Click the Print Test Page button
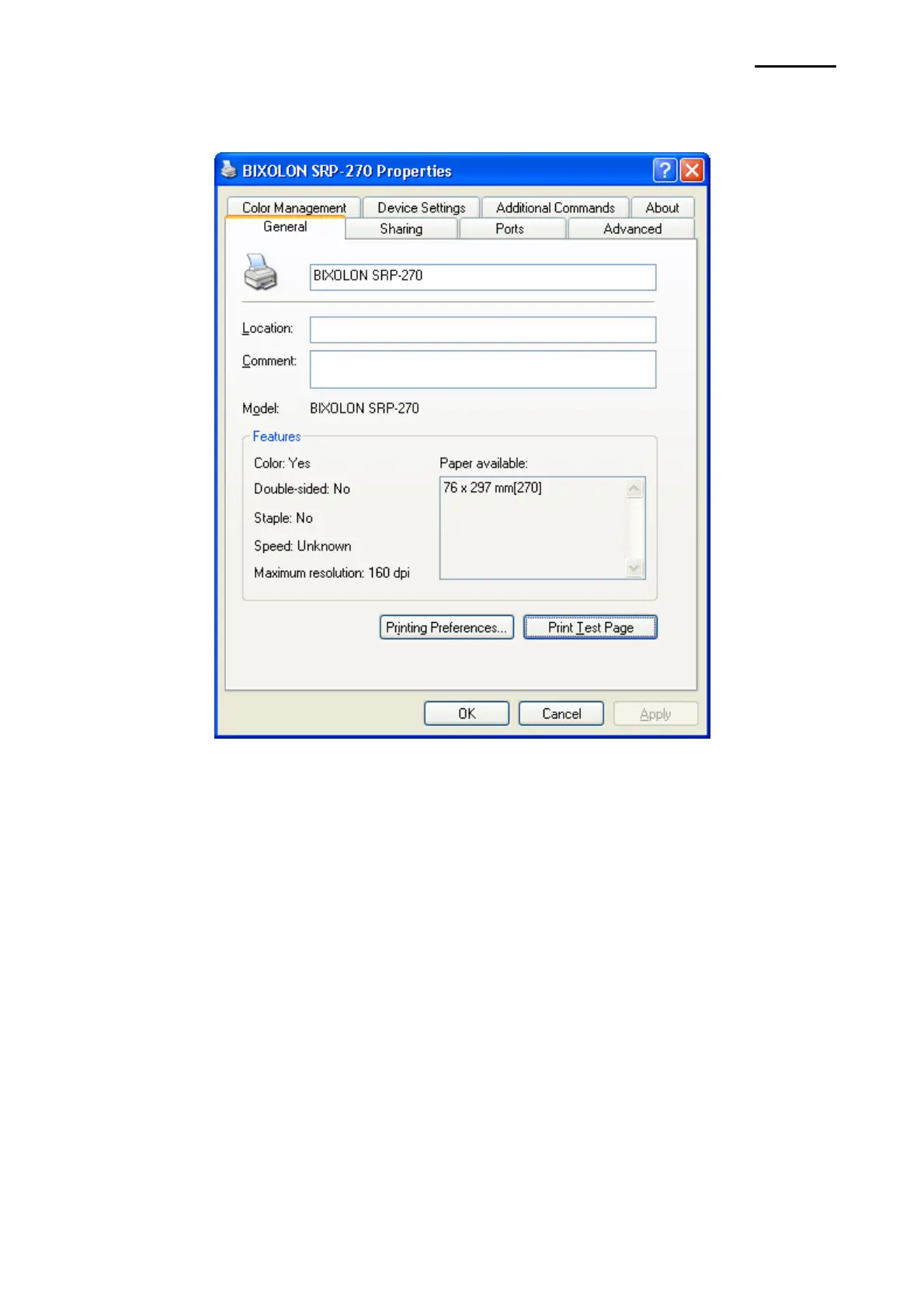Viewport: 924px width, 1308px height. [x=590, y=628]
